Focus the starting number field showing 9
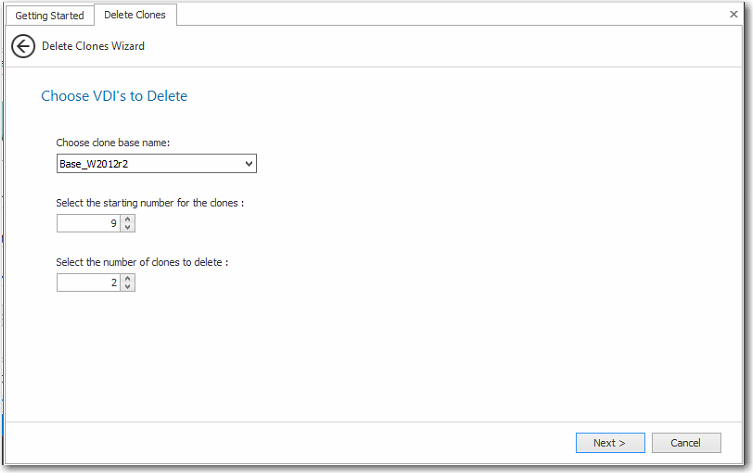Image resolution: width=753 pixels, height=473 pixels. tap(89, 223)
